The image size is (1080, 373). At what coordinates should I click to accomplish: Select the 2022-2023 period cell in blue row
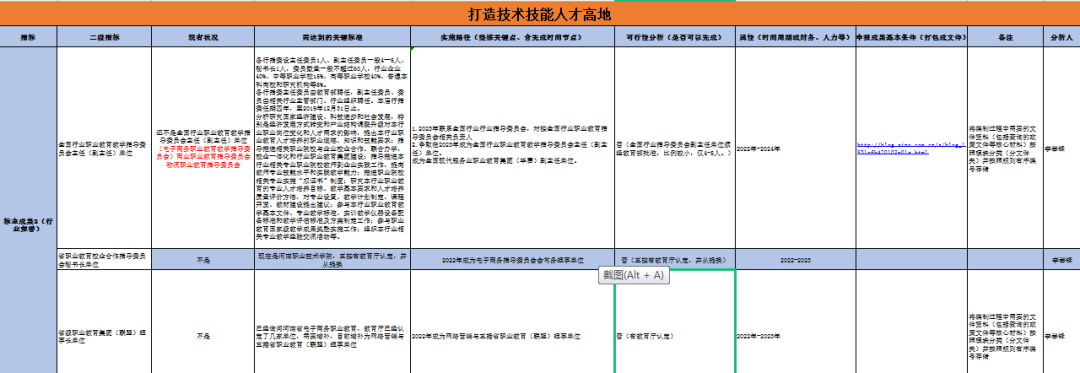[796, 259]
